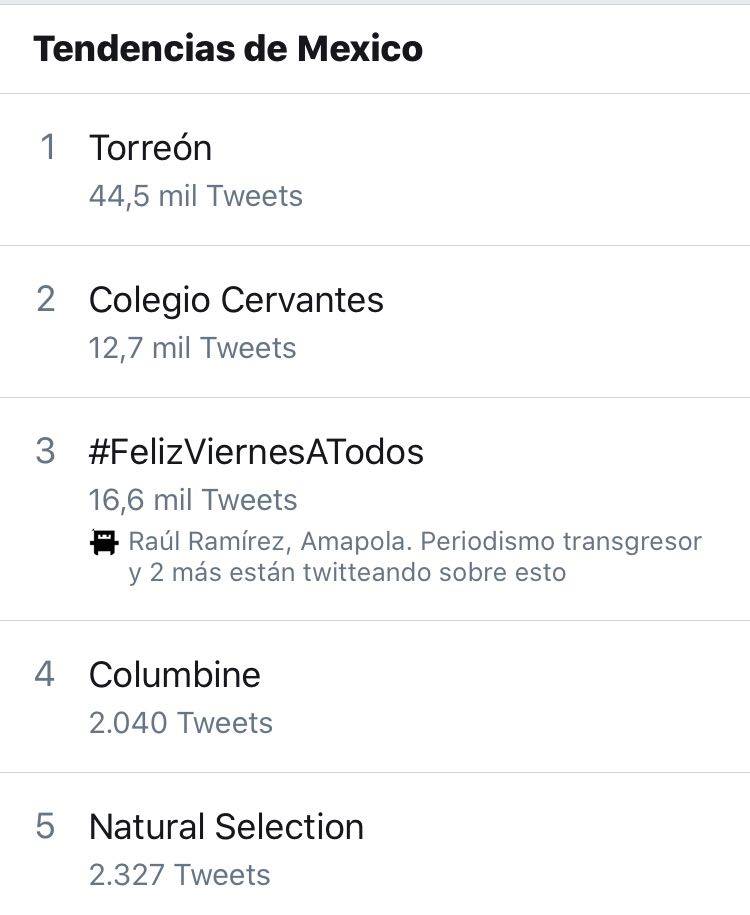
Task: Click the 2.327 Tweets count
Action: click(x=180, y=875)
